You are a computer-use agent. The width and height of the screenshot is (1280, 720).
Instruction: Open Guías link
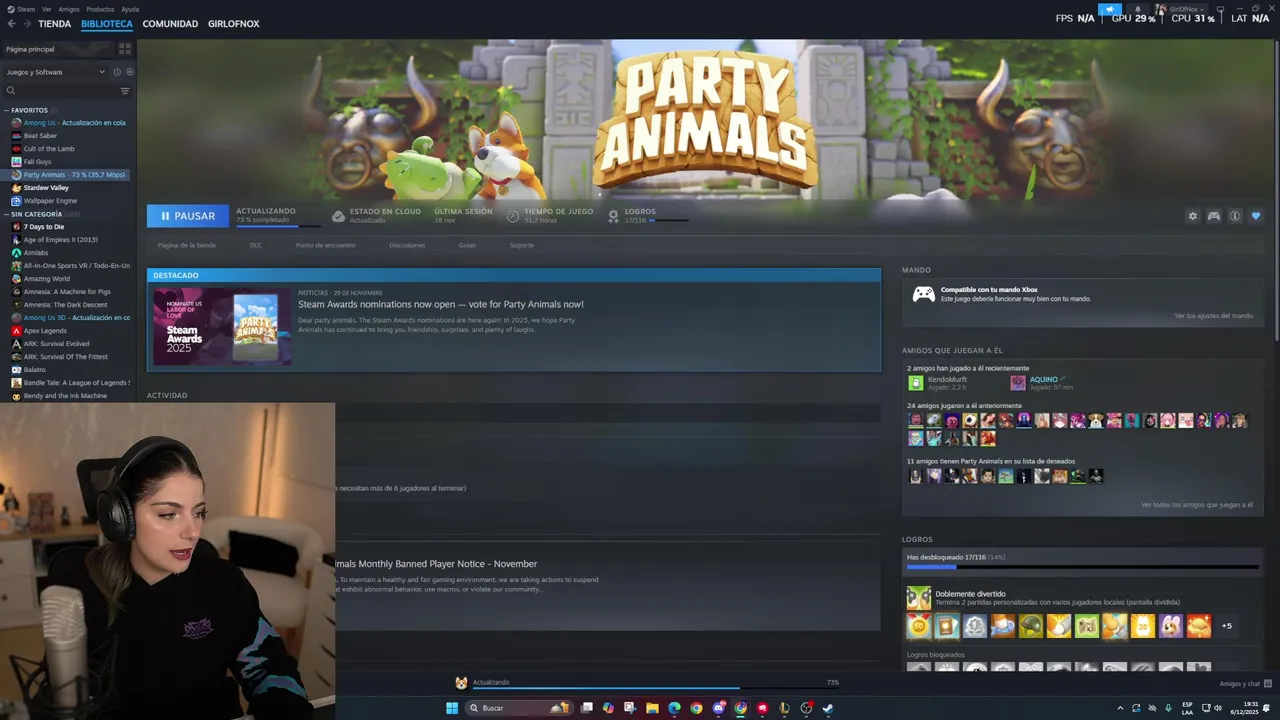click(x=467, y=245)
